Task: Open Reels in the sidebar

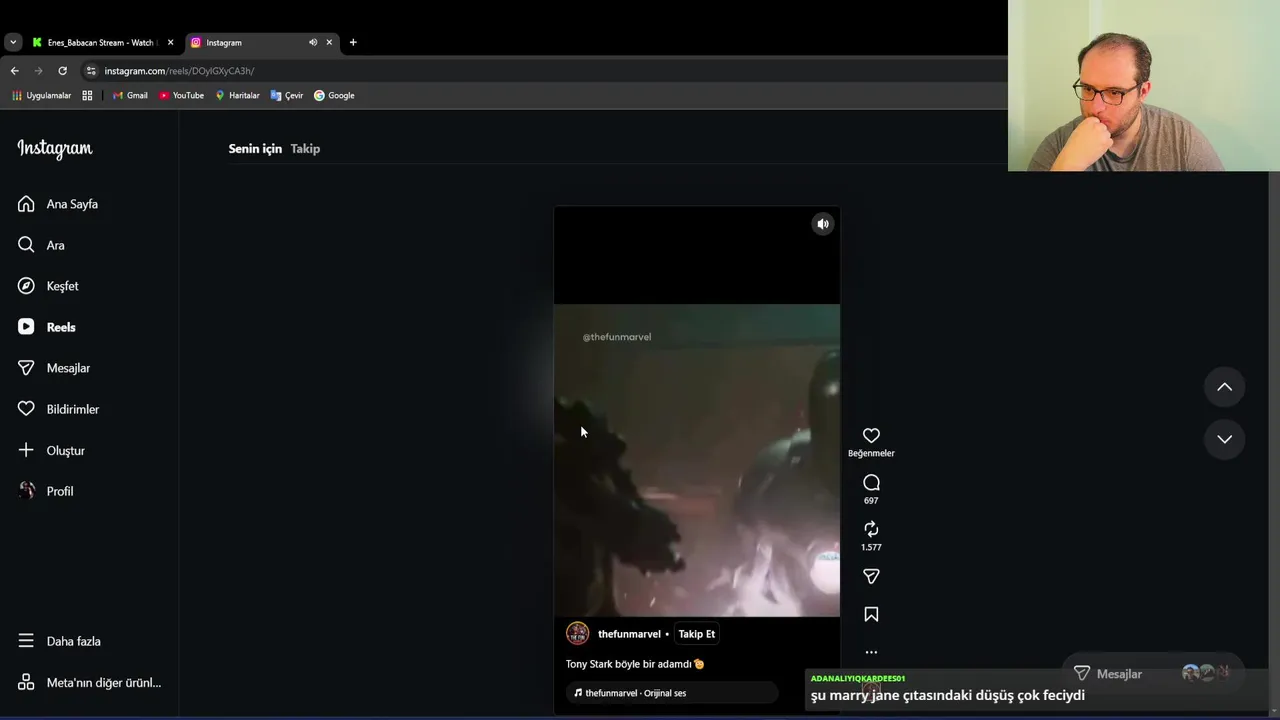Action: [46, 327]
